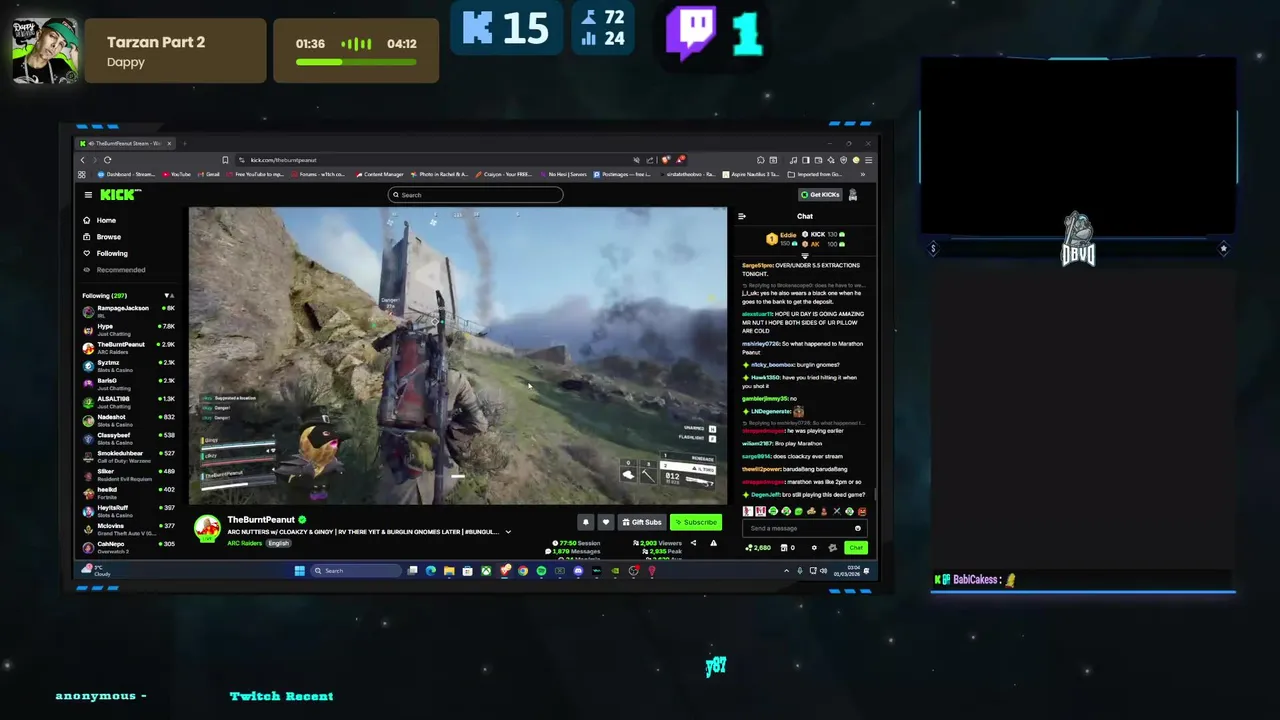Open the Mclovins channel
The height and width of the screenshot is (720, 1280).
(129, 529)
